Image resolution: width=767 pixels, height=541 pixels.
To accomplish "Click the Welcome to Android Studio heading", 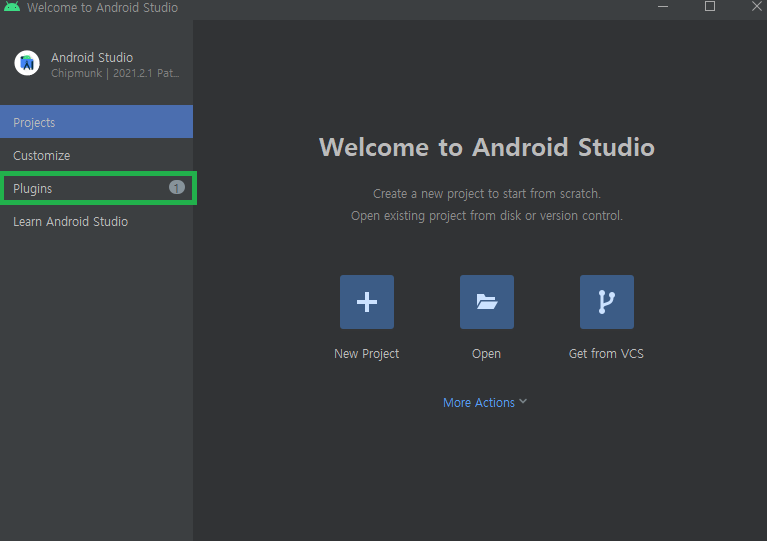I will 487,147.
